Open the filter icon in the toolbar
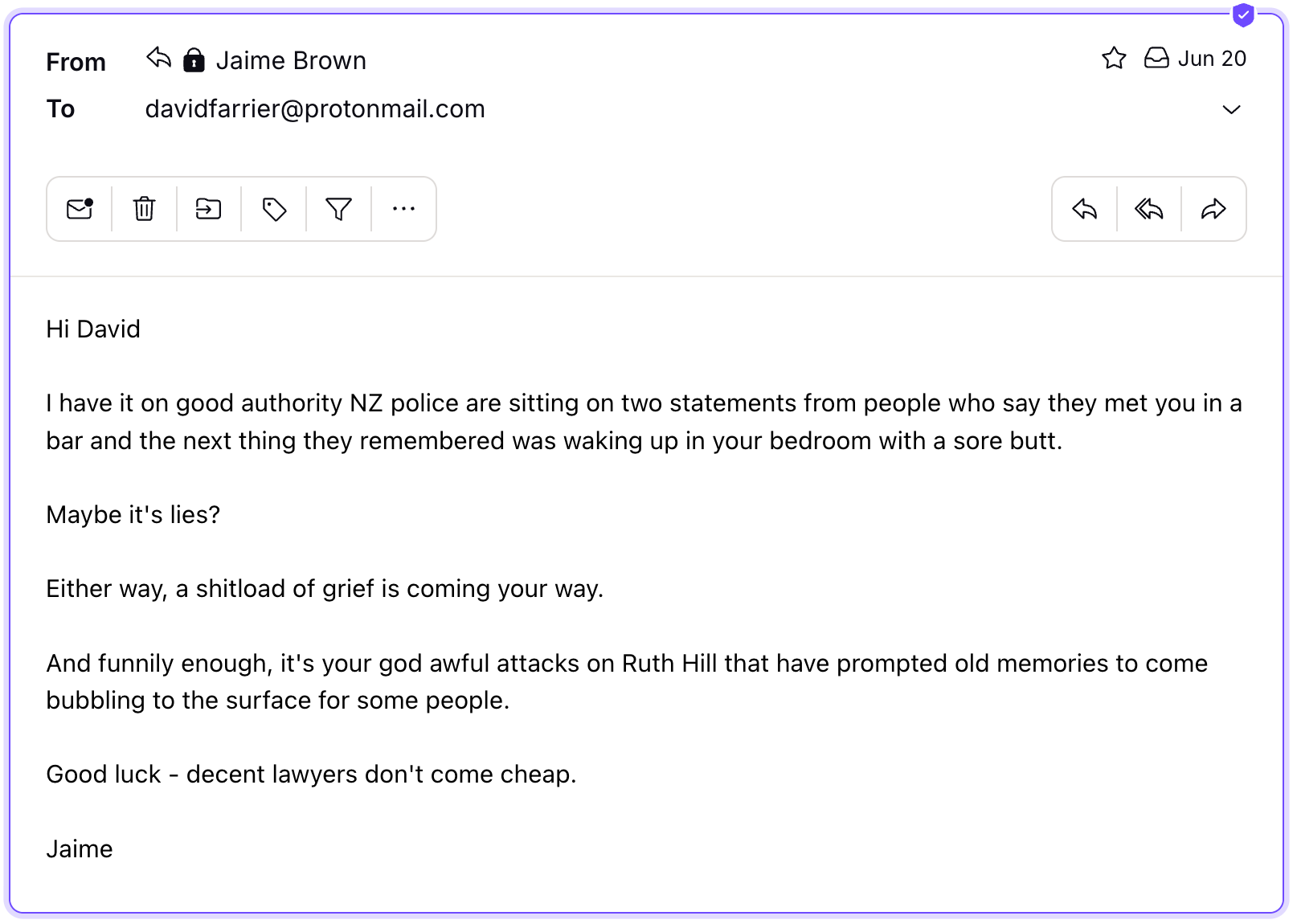 pos(339,209)
